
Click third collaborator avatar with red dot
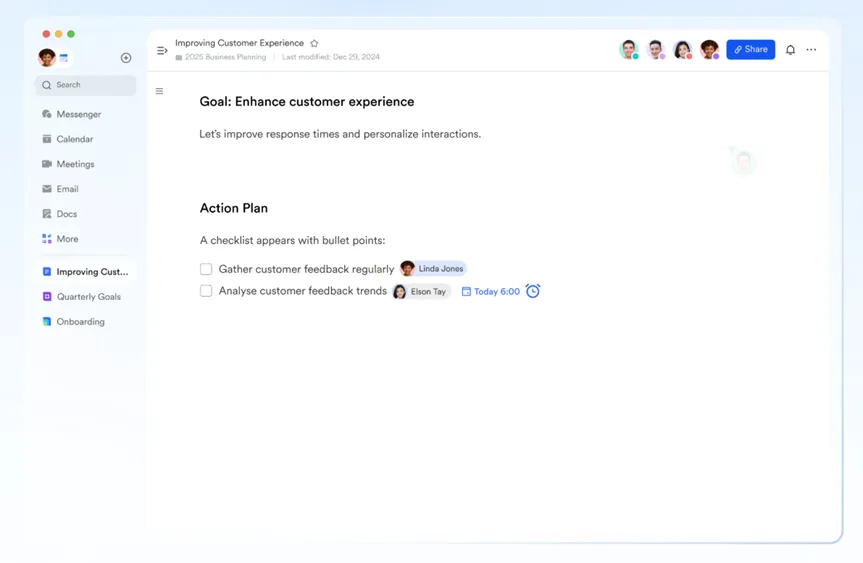point(682,50)
